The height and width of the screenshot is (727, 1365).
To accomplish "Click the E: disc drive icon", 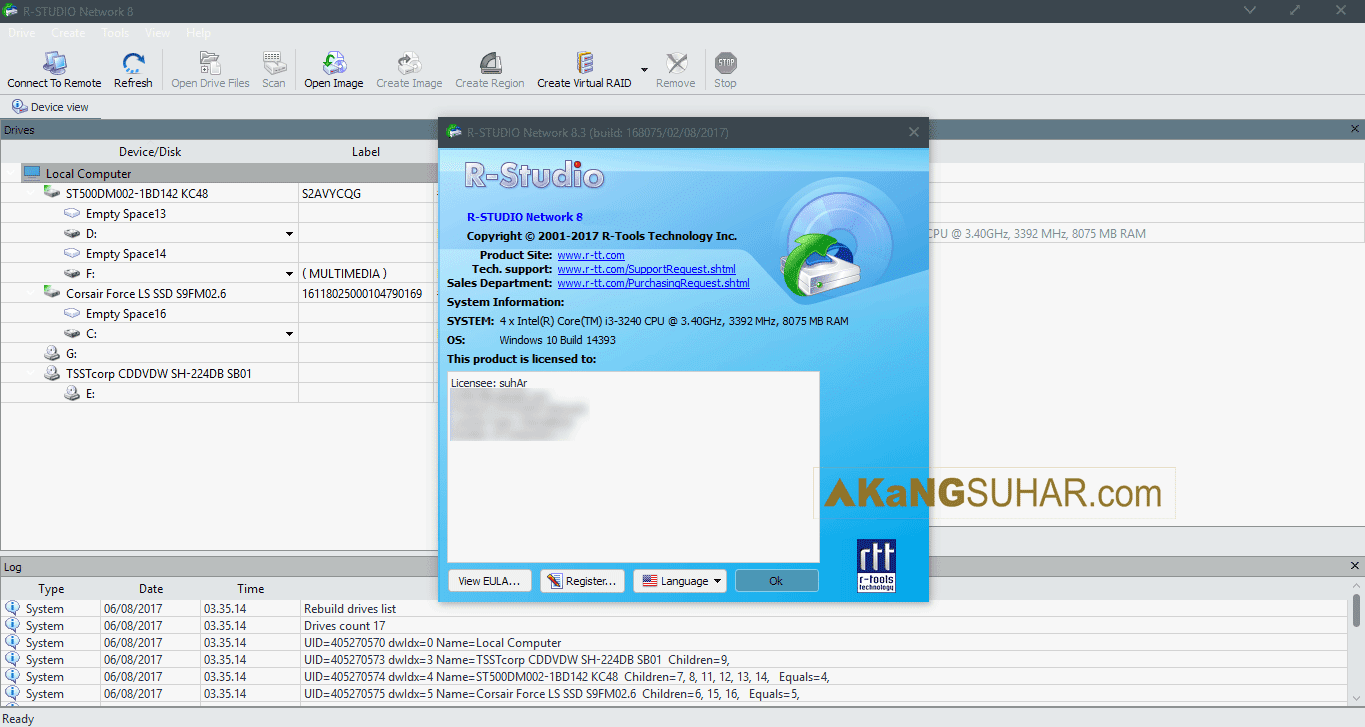I will [x=72, y=393].
